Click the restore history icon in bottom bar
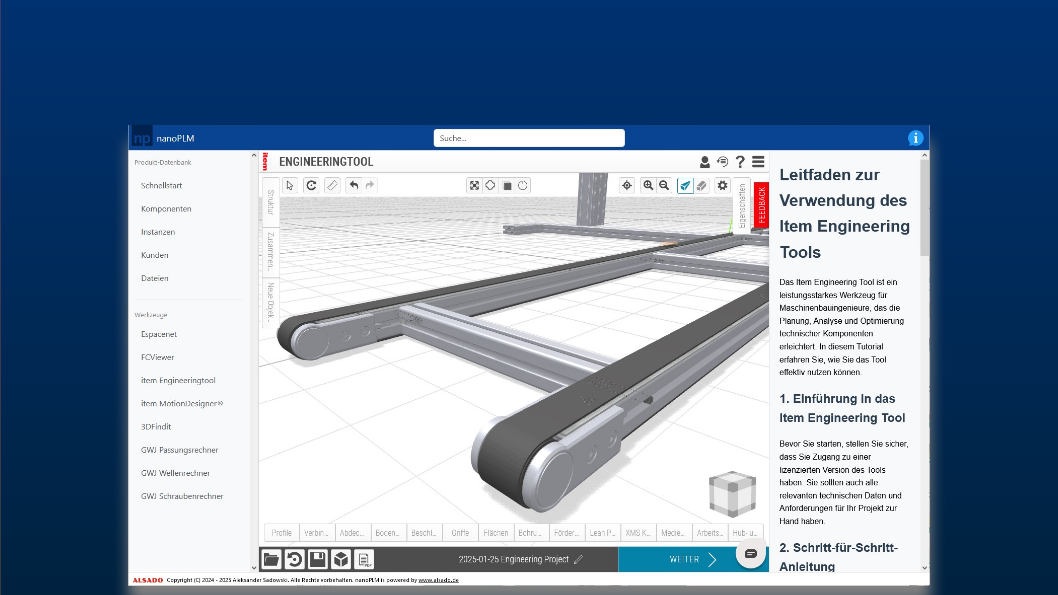The height and width of the screenshot is (595, 1058). click(x=294, y=559)
